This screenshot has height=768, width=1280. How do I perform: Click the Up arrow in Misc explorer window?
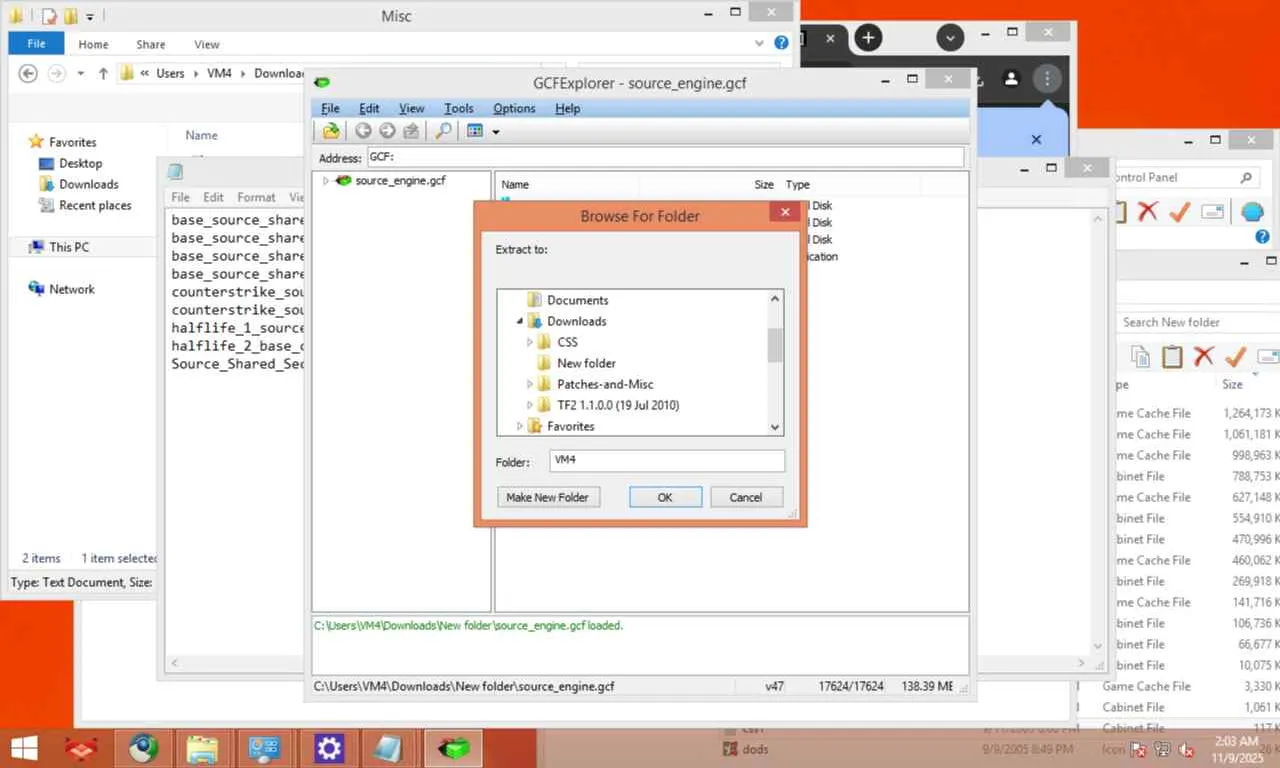tap(103, 73)
